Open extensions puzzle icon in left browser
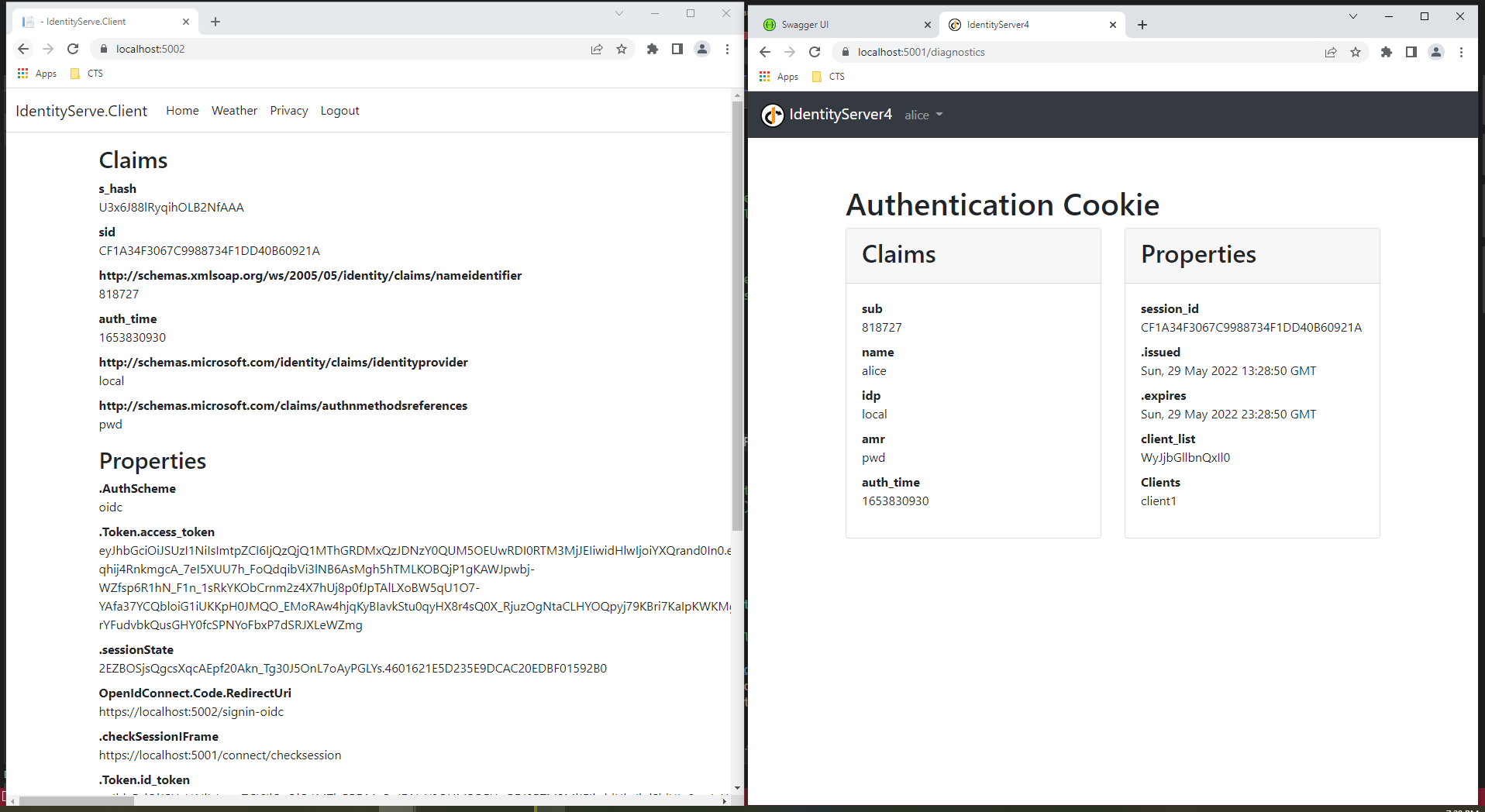Screen dimensions: 1485x812 pyautogui.click(x=652, y=49)
